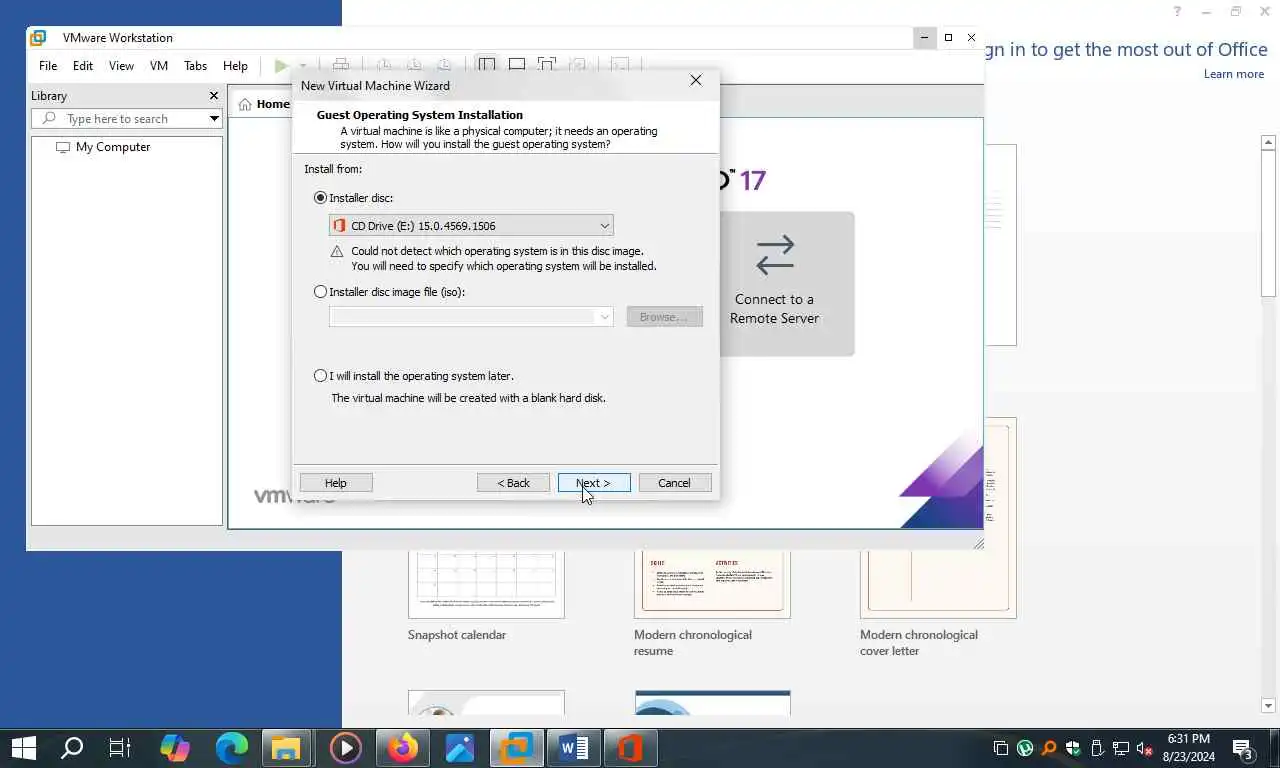The width and height of the screenshot is (1280, 768).
Task: Select the Installer disc radio button
Action: (x=320, y=198)
